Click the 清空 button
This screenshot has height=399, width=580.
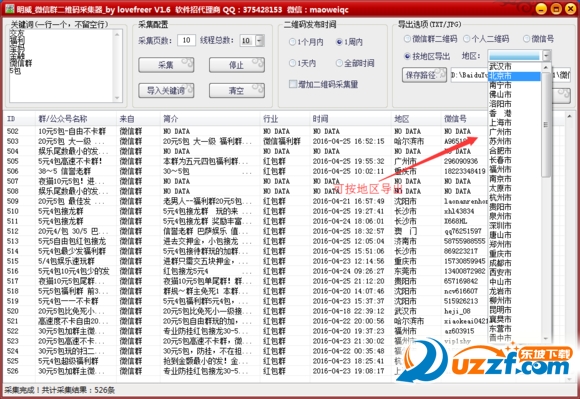(237, 90)
